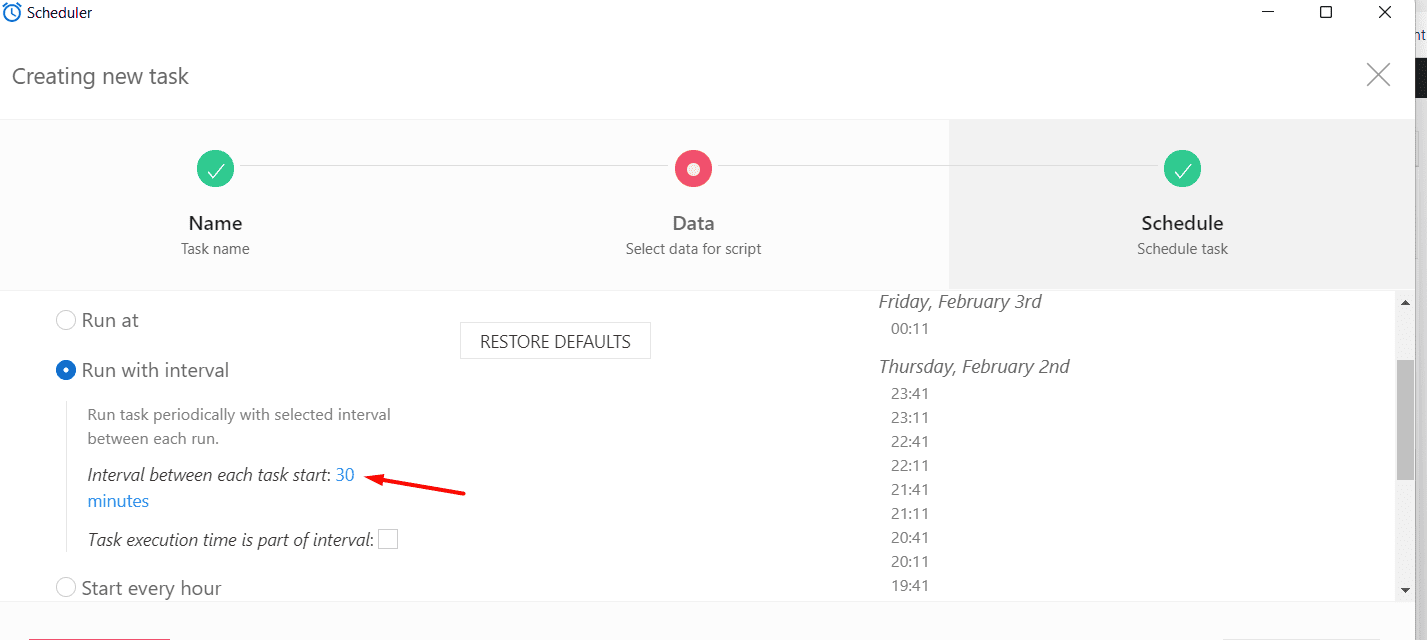Open the 30 interval value link

[x=345, y=475]
